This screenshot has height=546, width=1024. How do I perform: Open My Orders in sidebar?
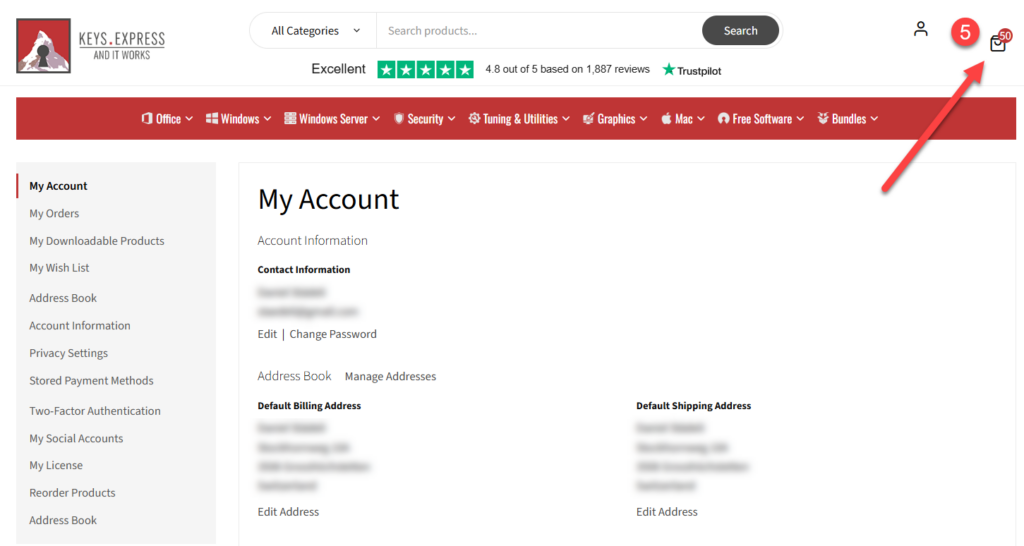pyautogui.click(x=54, y=213)
